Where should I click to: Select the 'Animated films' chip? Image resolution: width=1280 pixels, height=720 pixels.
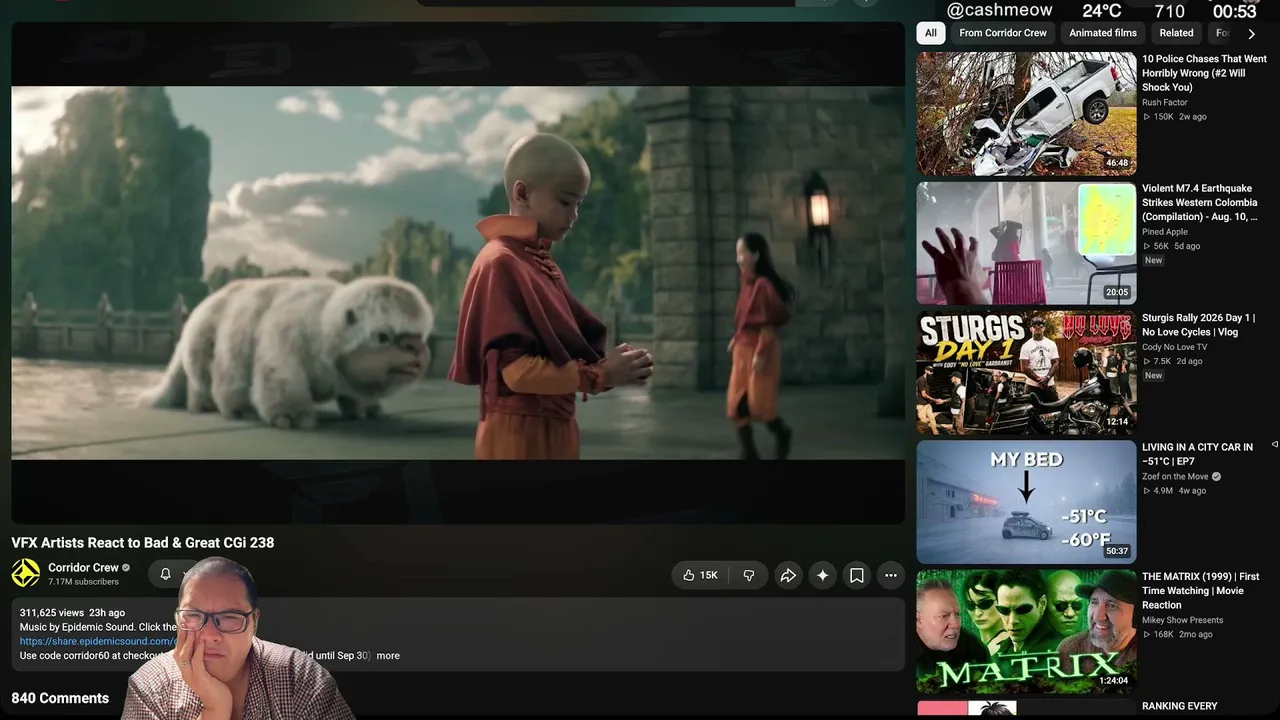[x=1103, y=33]
